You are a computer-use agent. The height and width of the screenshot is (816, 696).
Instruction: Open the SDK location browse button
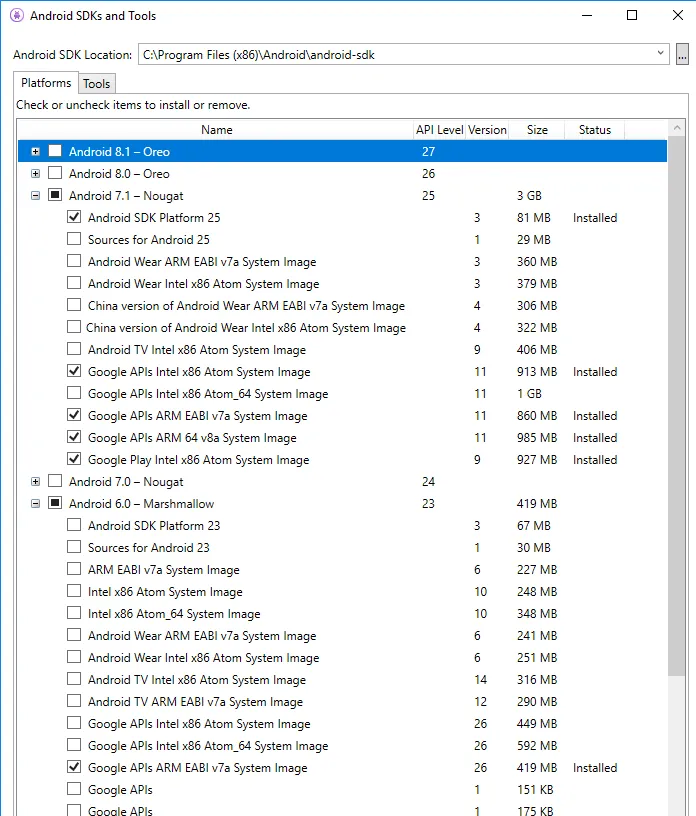coord(682,54)
